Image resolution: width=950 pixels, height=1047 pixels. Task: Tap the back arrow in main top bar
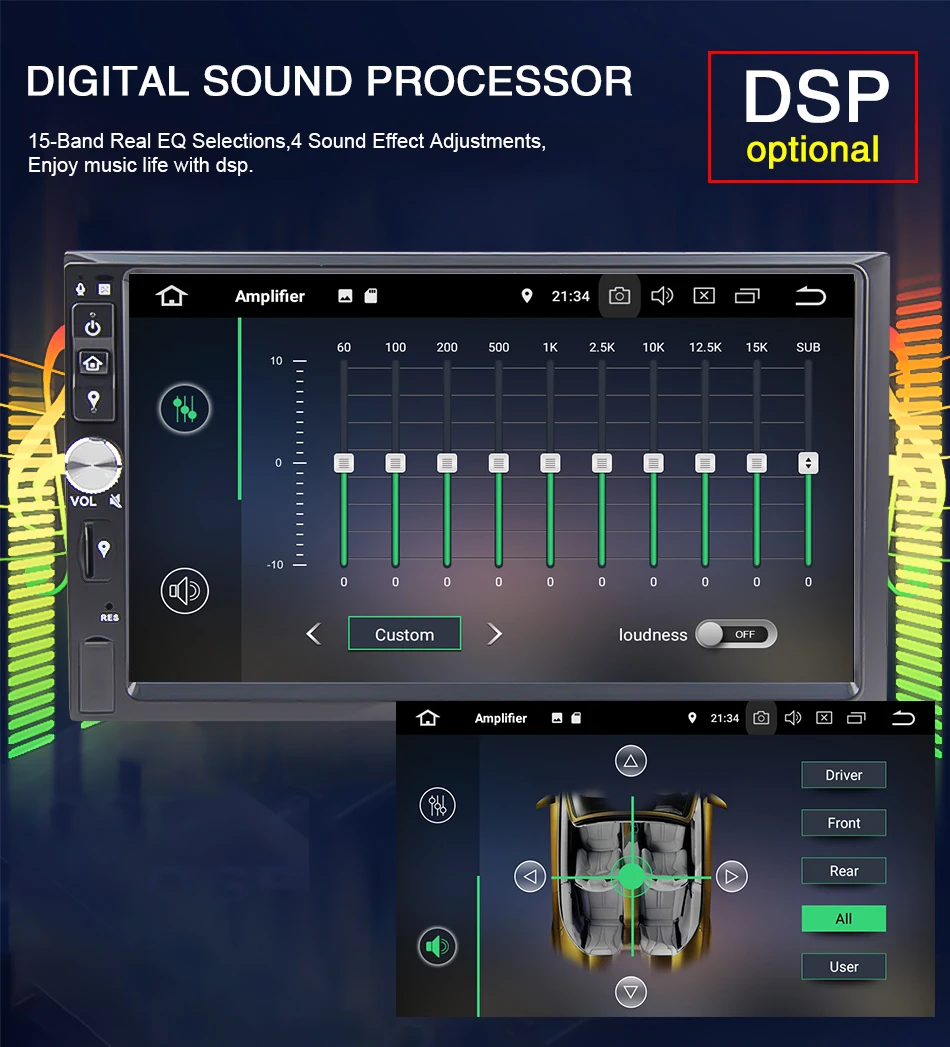[810, 295]
